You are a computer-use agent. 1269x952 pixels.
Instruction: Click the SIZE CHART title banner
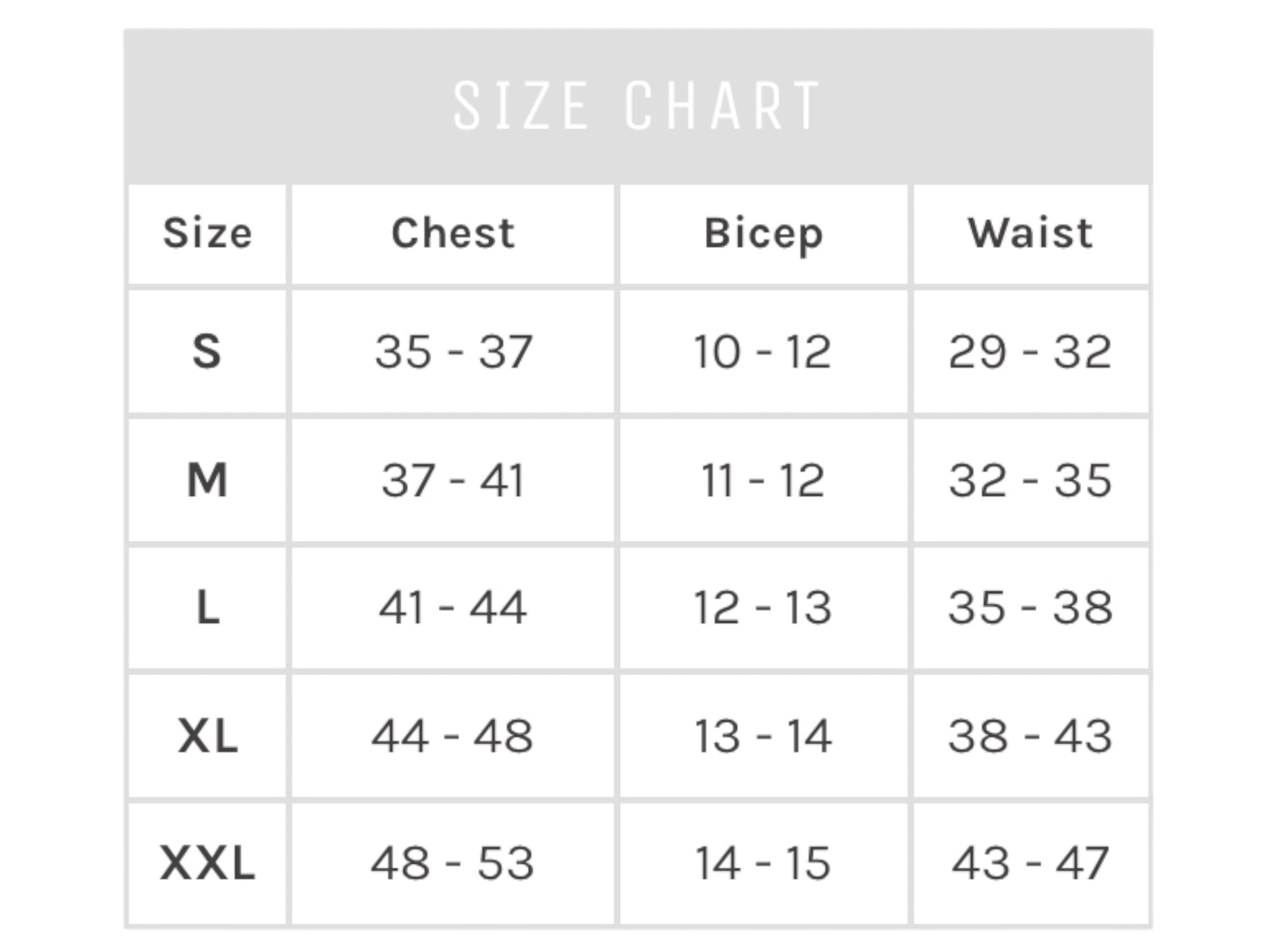click(636, 106)
